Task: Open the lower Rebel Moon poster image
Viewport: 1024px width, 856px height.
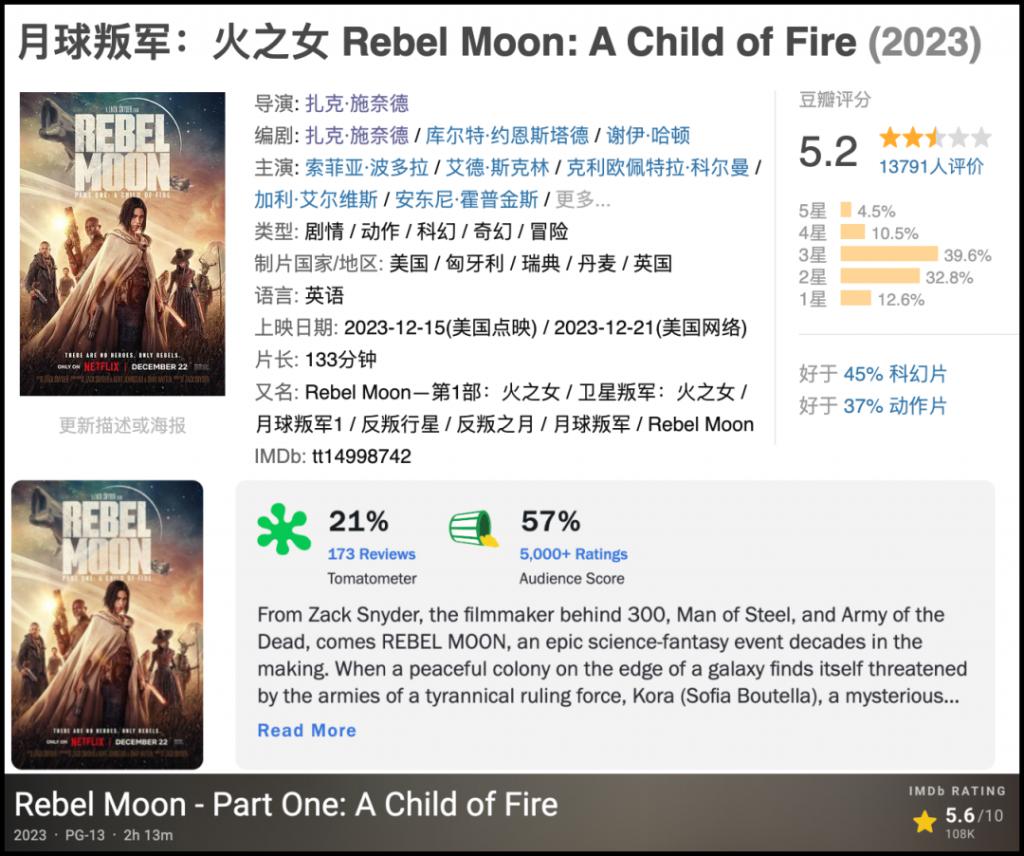Action: (x=107, y=624)
